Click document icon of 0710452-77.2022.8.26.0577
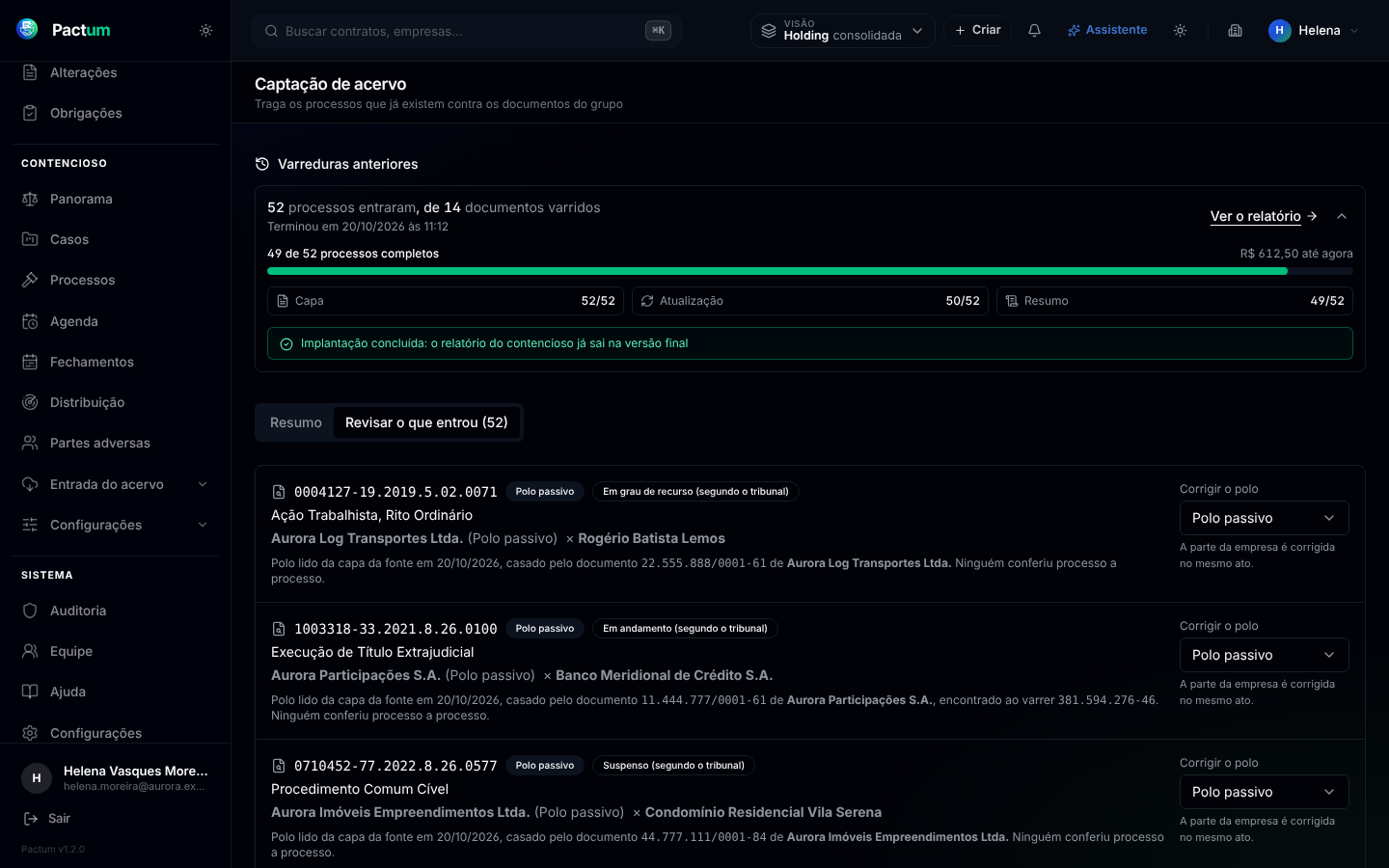The image size is (1389, 868). coord(279,766)
